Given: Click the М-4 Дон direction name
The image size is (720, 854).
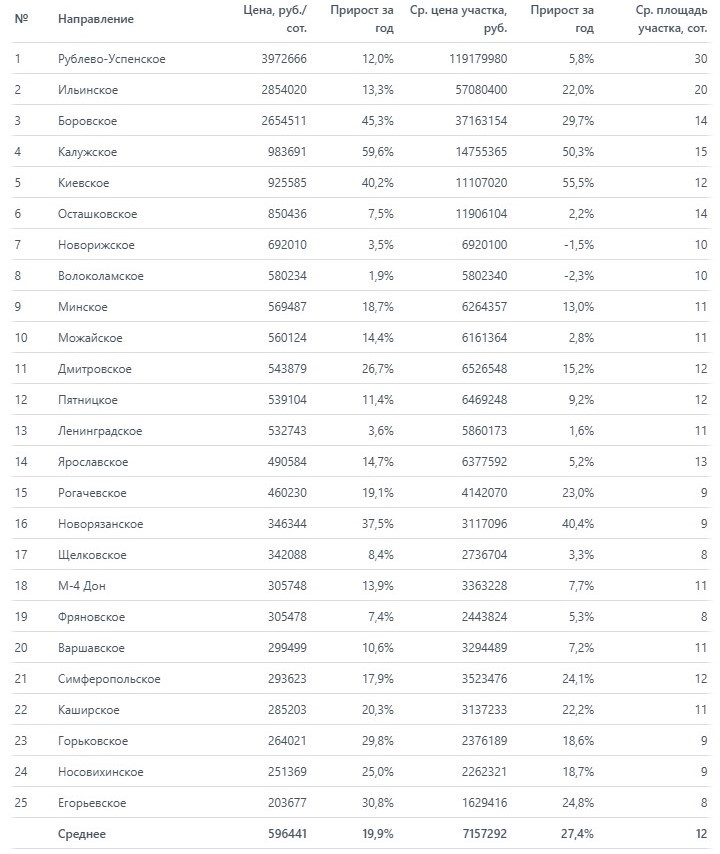Looking at the screenshot, I should (82, 586).
